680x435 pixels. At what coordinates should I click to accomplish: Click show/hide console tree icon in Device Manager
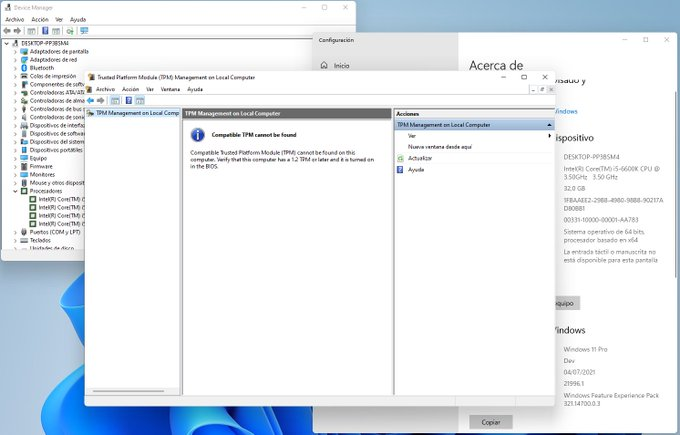point(31,31)
